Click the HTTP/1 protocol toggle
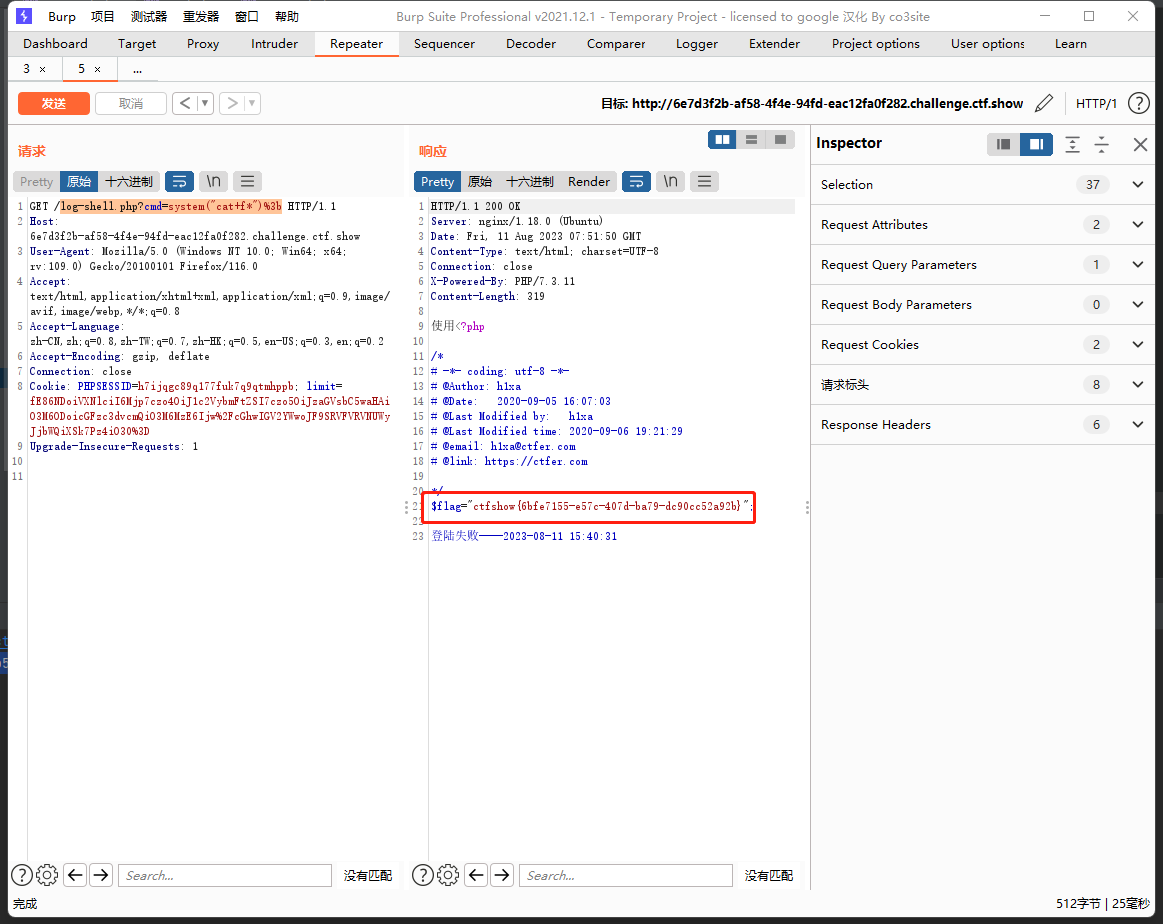The width and height of the screenshot is (1163, 924). (x=1096, y=103)
